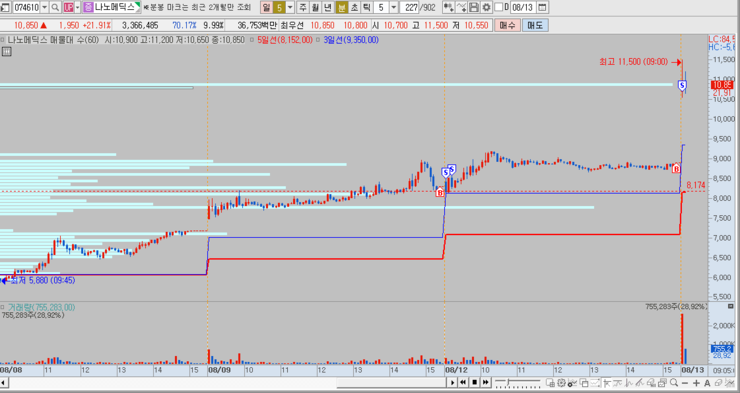This screenshot has height=393, width=740.
Task: Expand dropdown arrow next to UP icon
Action: tap(78, 7)
